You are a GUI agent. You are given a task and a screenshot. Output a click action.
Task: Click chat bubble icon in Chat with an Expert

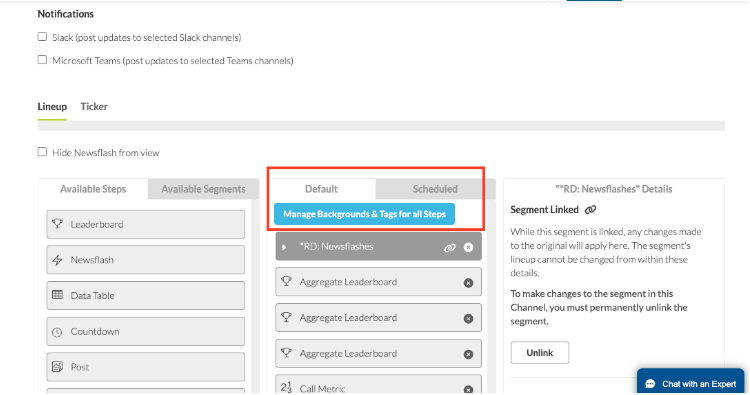tap(650, 384)
